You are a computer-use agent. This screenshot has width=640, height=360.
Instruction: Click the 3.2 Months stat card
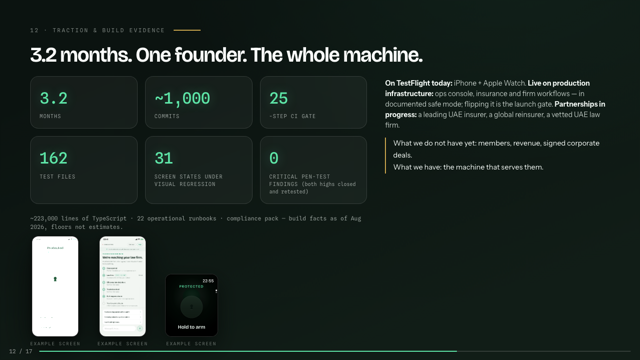pyautogui.click(x=84, y=102)
